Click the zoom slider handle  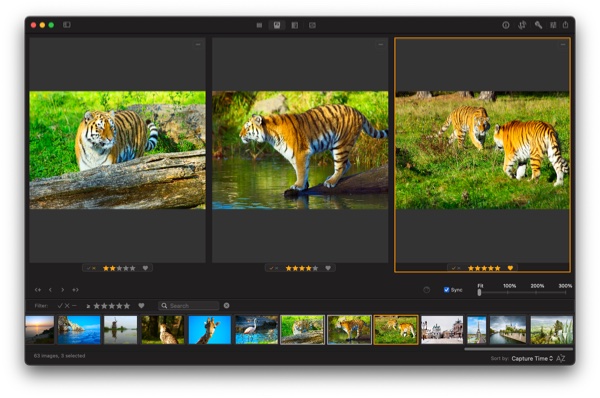tap(479, 292)
